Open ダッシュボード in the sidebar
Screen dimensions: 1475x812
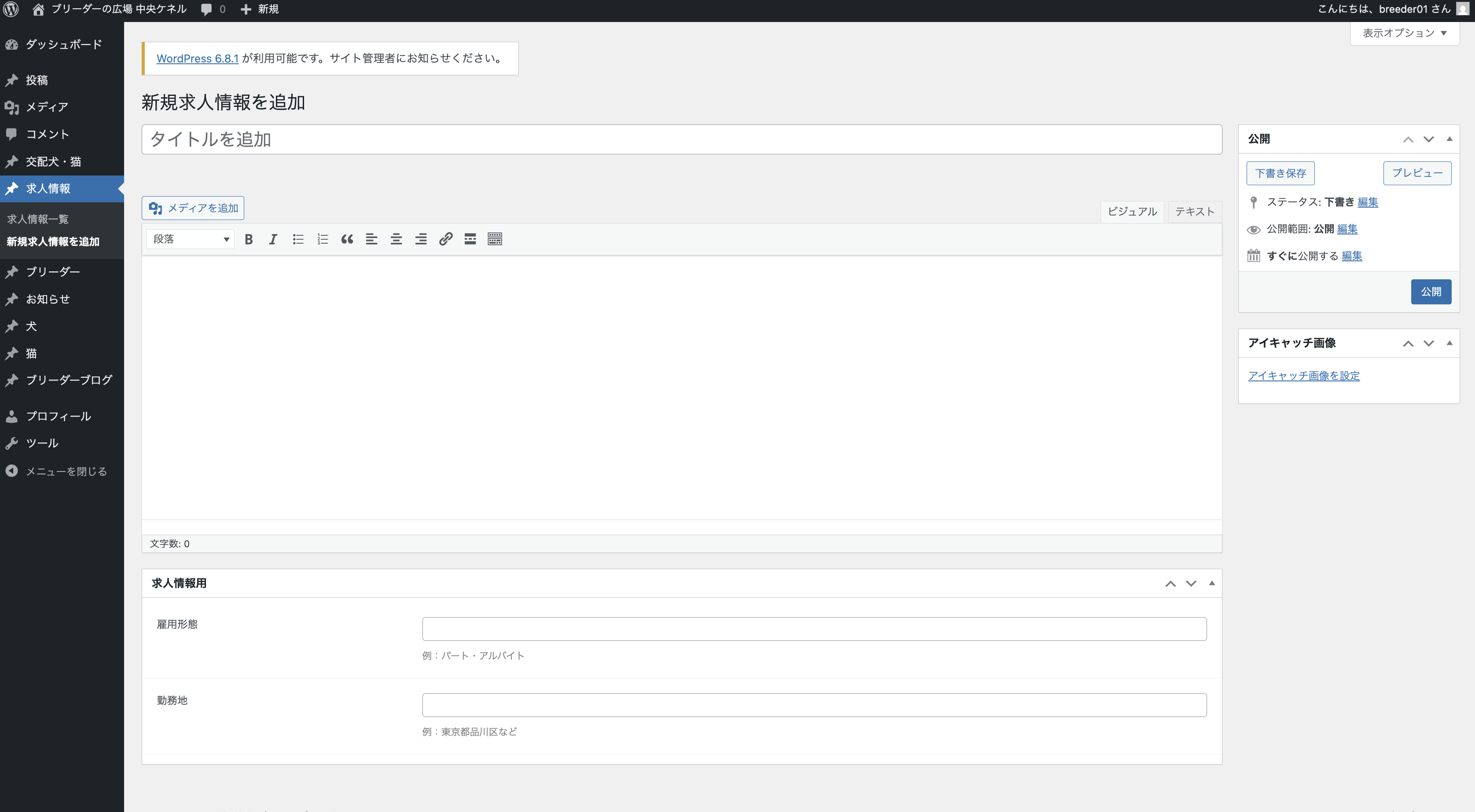tap(62, 44)
